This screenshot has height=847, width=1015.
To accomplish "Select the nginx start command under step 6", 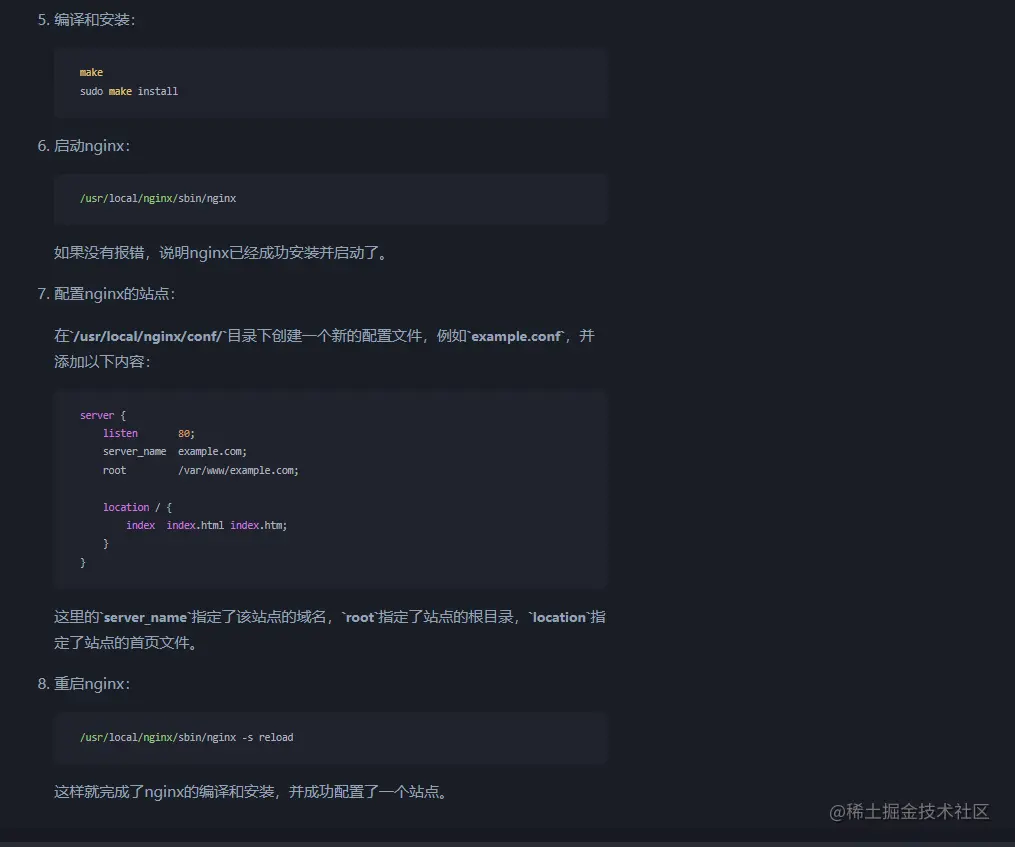I will pyautogui.click(x=158, y=198).
